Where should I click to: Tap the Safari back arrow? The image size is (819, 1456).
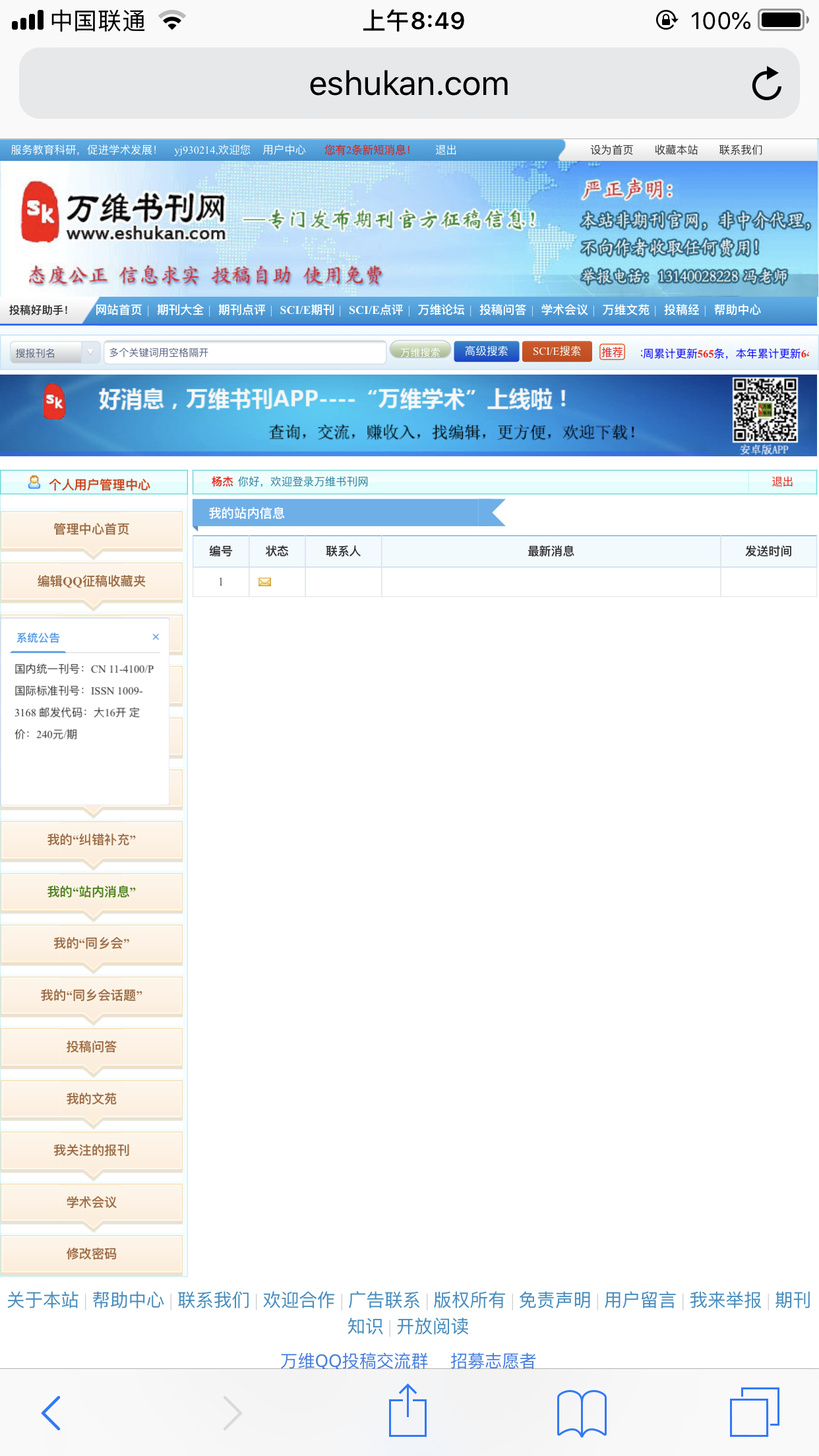51,1412
